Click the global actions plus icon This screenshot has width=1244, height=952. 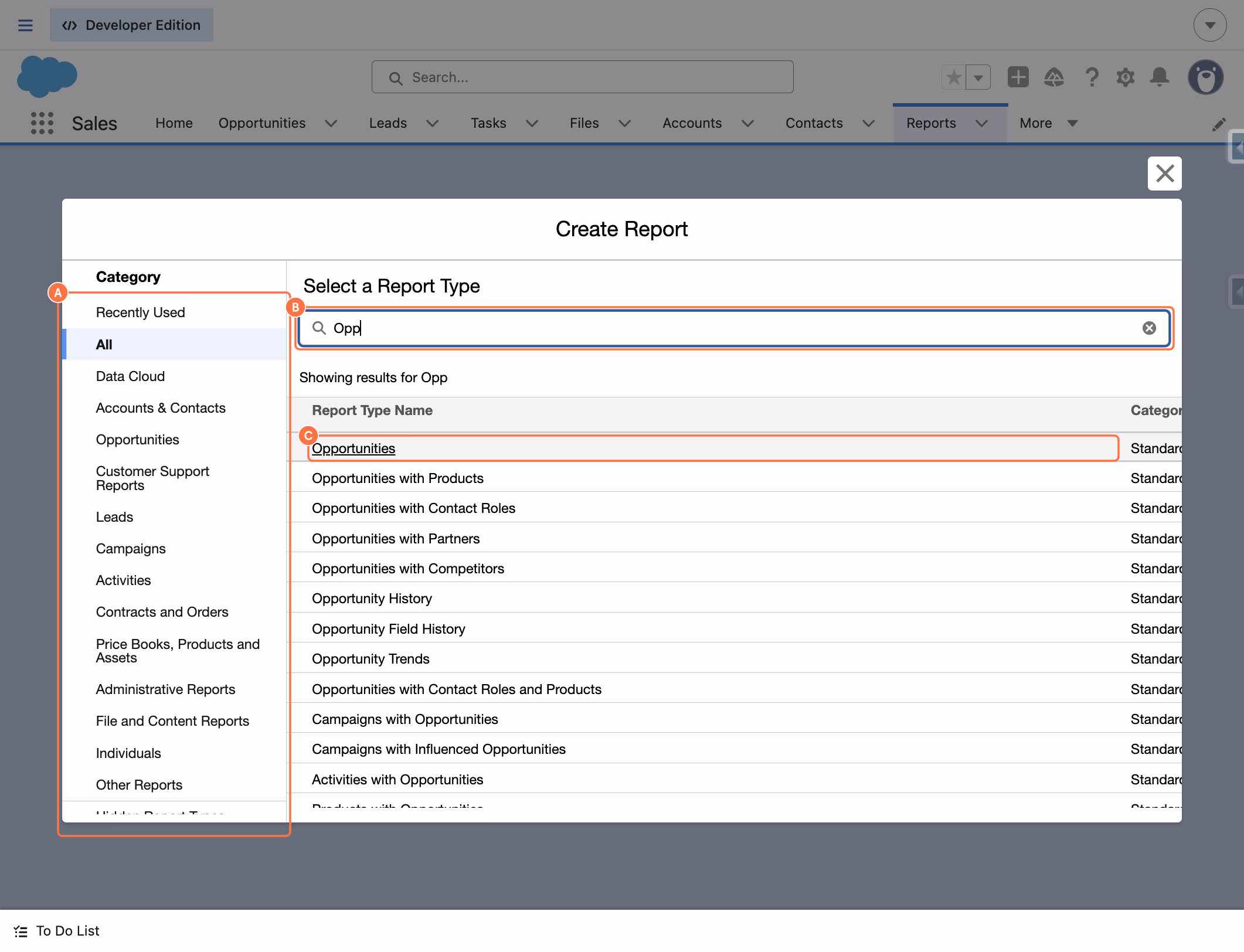(x=1018, y=77)
